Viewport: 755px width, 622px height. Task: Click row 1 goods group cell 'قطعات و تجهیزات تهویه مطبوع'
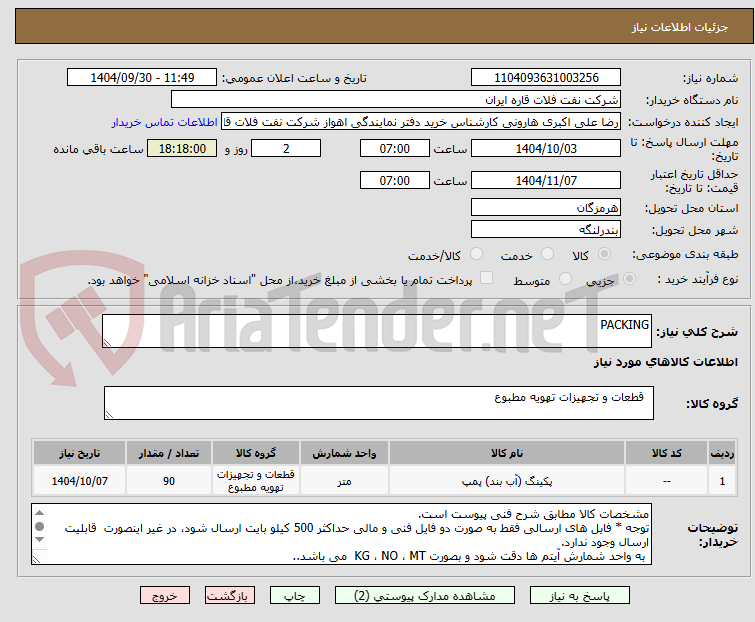tap(256, 480)
